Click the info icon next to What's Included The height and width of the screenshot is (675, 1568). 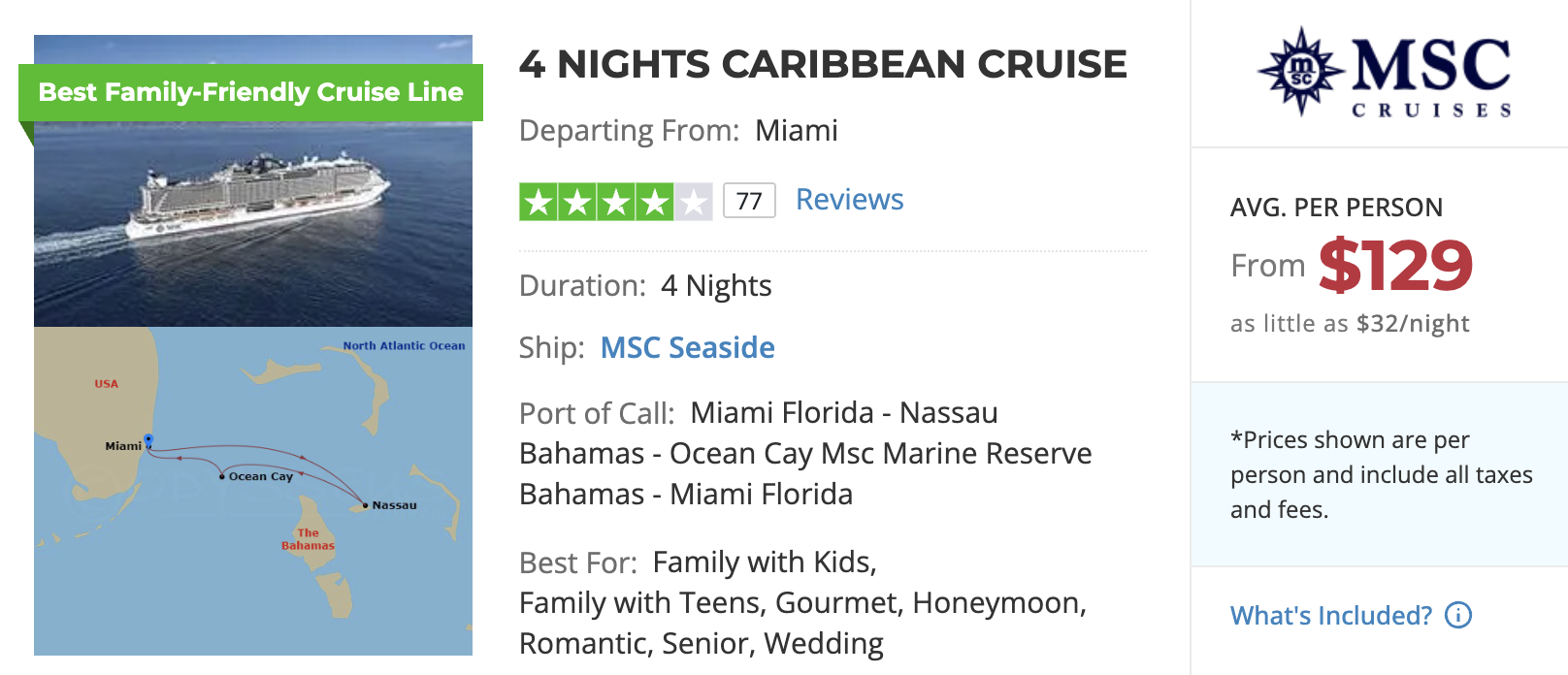click(1457, 615)
